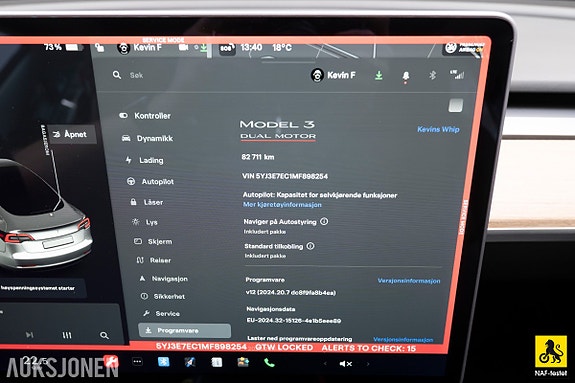Open Versjonsinformasjon link next to Programvare
The image size is (575, 383).
tap(409, 281)
